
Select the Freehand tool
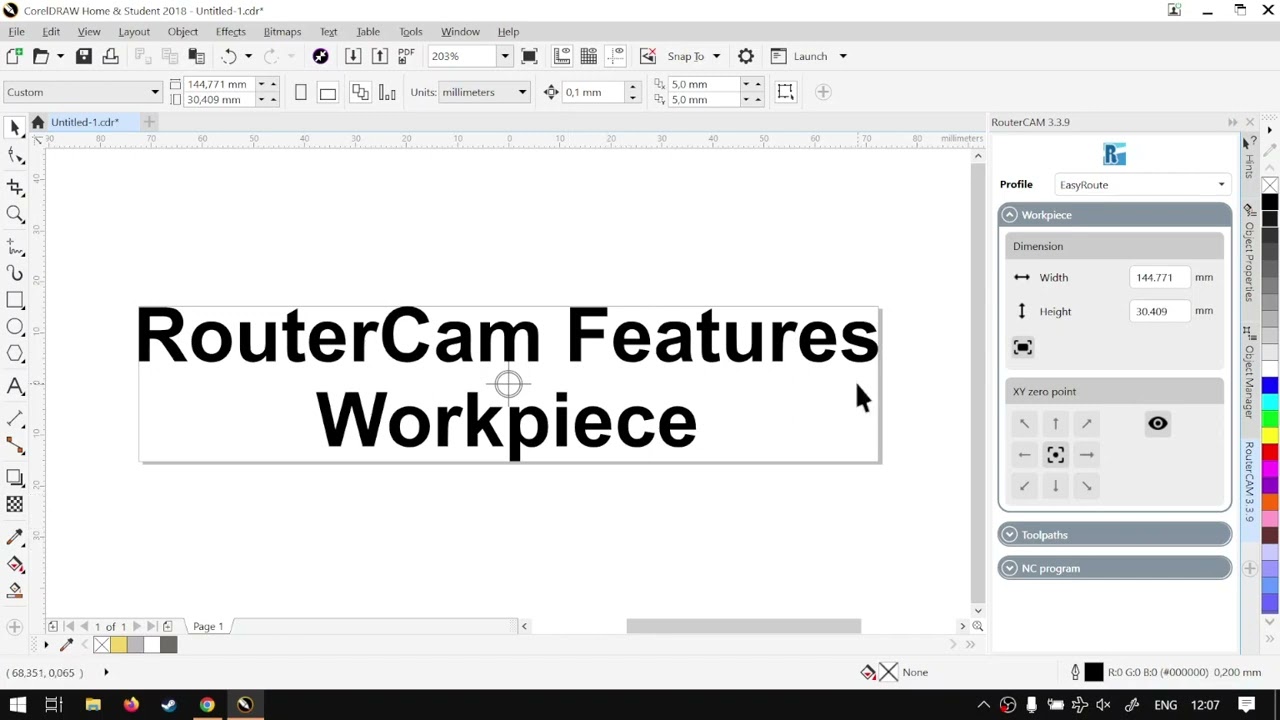(x=15, y=245)
